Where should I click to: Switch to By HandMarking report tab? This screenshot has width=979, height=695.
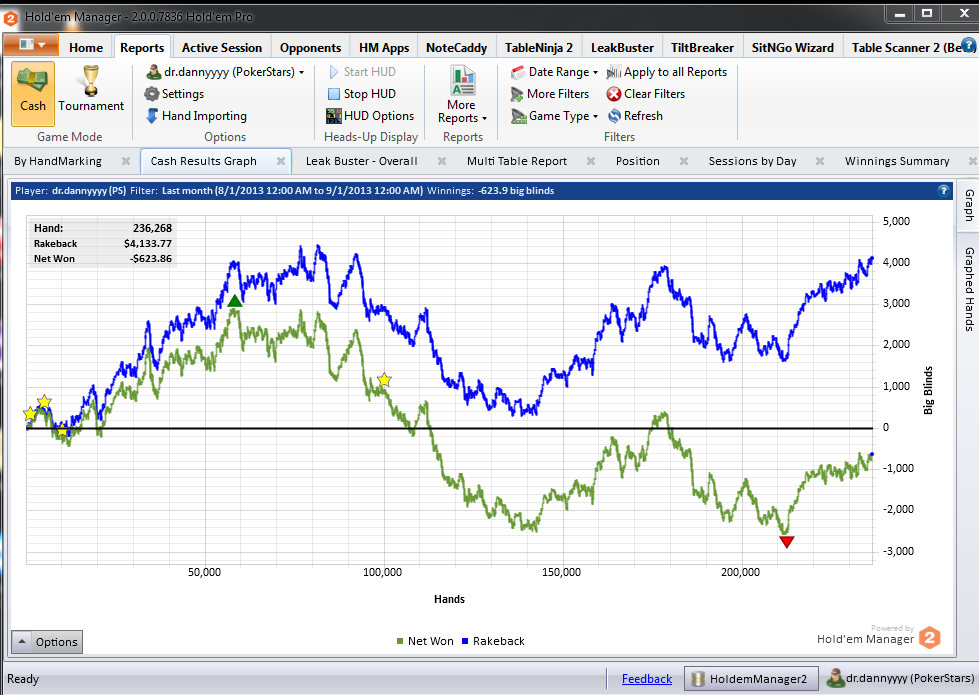[x=58, y=161]
